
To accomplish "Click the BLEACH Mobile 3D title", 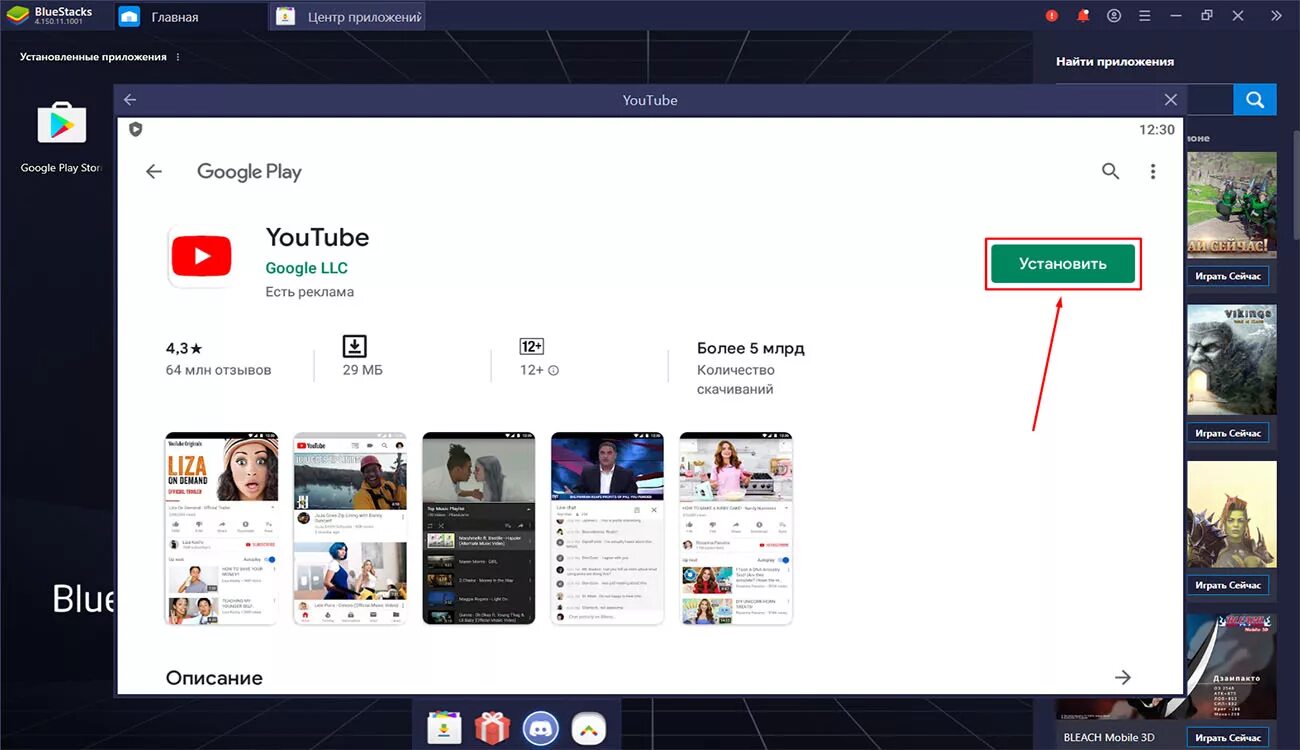I will [1108, 738].
